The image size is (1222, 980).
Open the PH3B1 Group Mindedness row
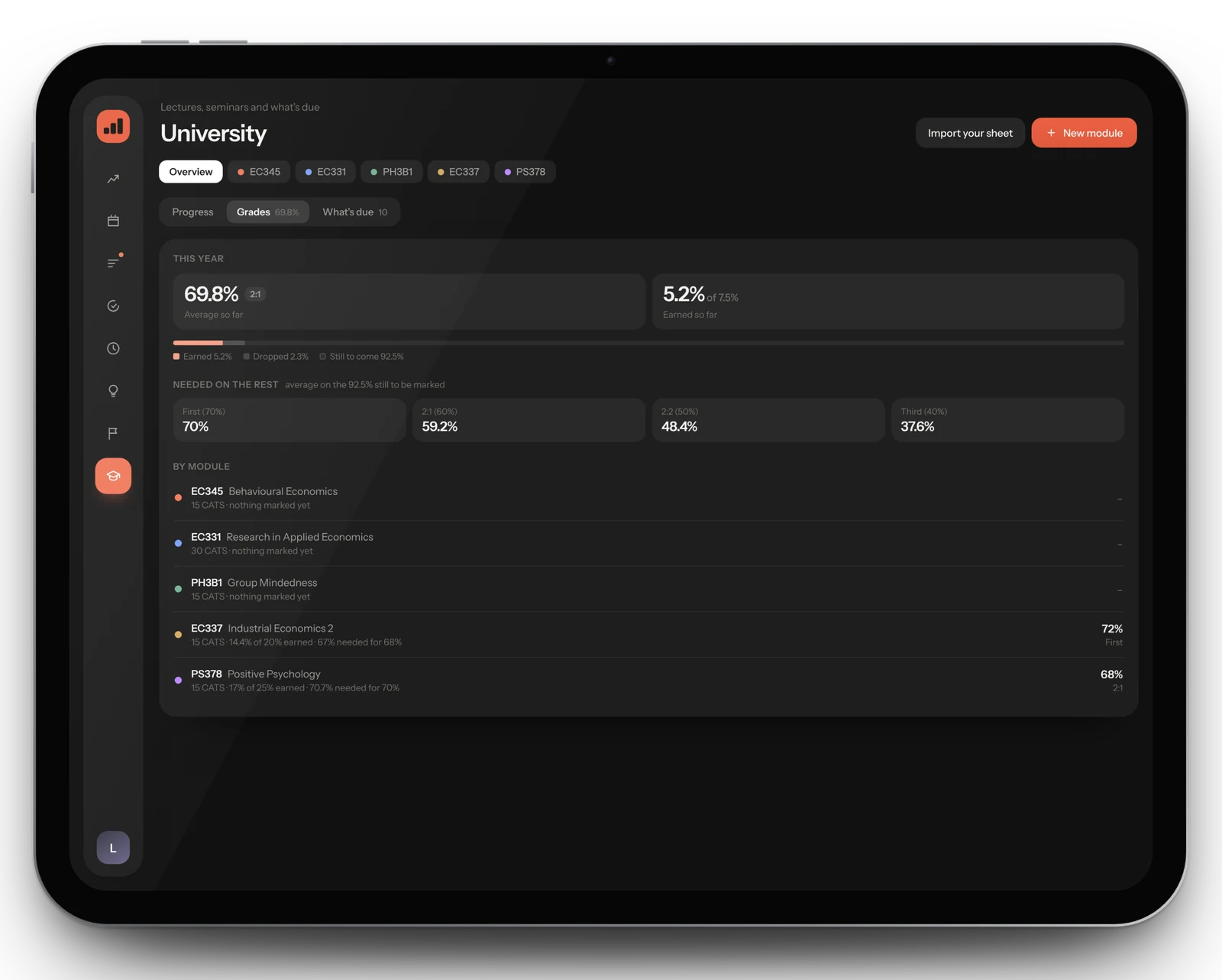point(648,589)
